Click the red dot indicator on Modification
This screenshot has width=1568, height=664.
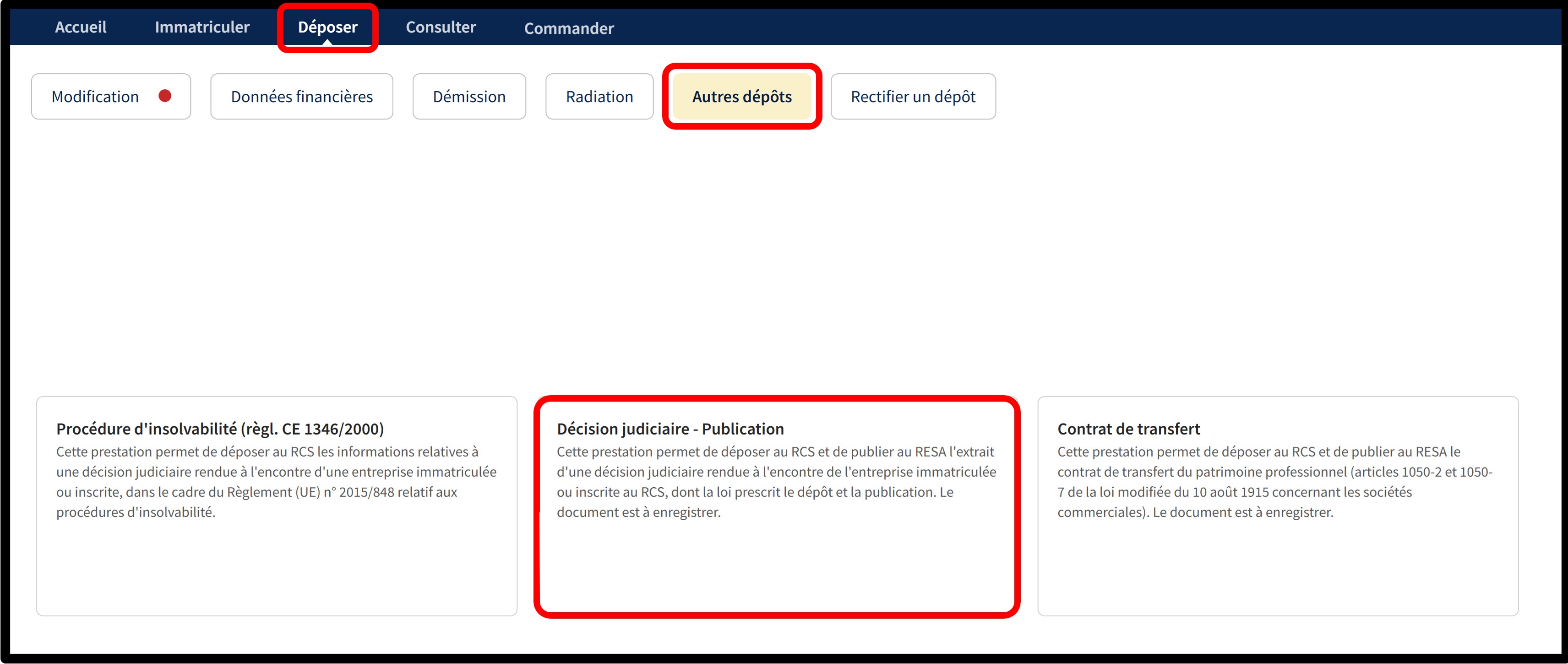tap(165, 96)
